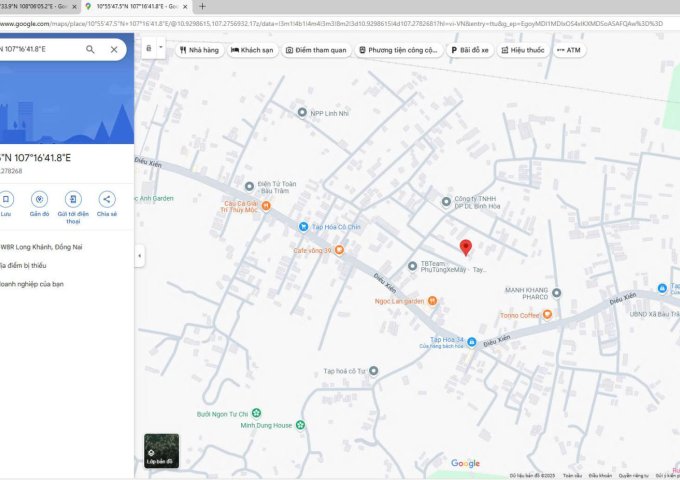Click the Chia sẻ share icon
Screen dimensions: 680x480
(107, 199)
